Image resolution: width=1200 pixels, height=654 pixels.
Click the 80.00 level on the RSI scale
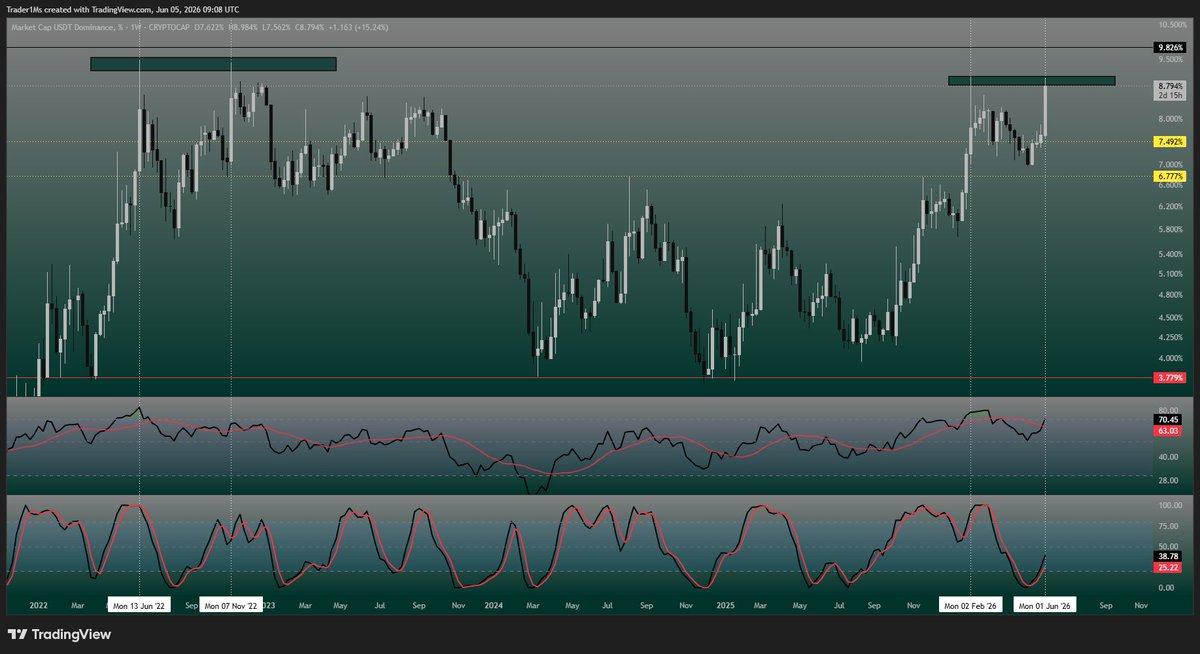point(1169,410)
